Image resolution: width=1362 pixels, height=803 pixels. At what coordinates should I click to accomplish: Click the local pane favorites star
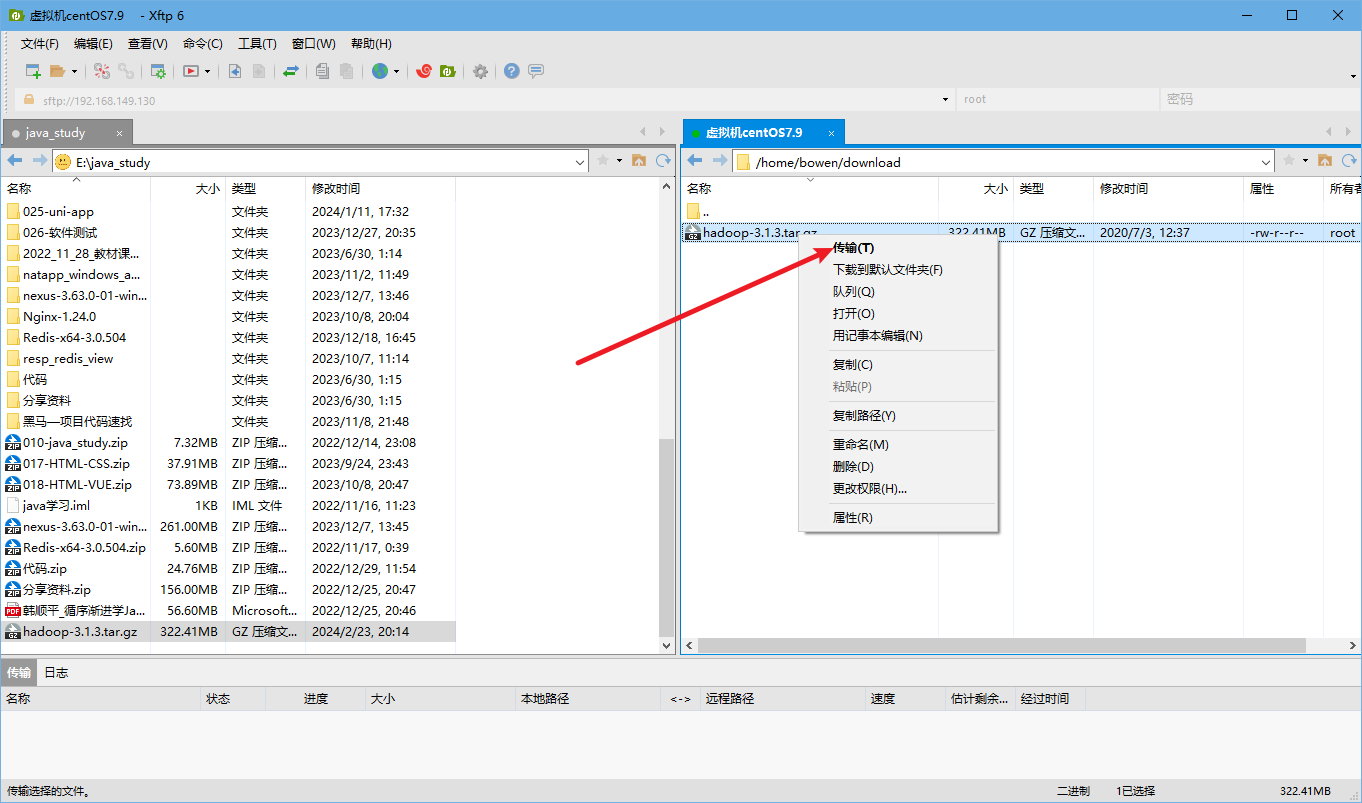[x=603, y=161]
